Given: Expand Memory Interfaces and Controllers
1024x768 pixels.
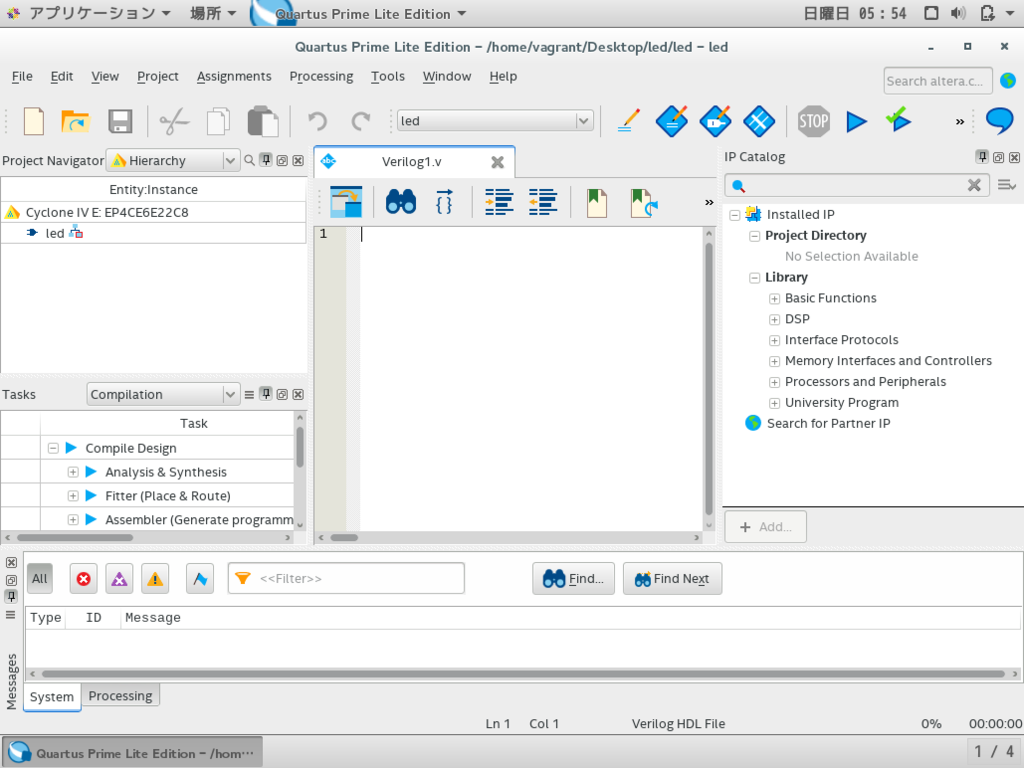Looking at the screenshot, I should pyautogui.click(x=775, y=361).
